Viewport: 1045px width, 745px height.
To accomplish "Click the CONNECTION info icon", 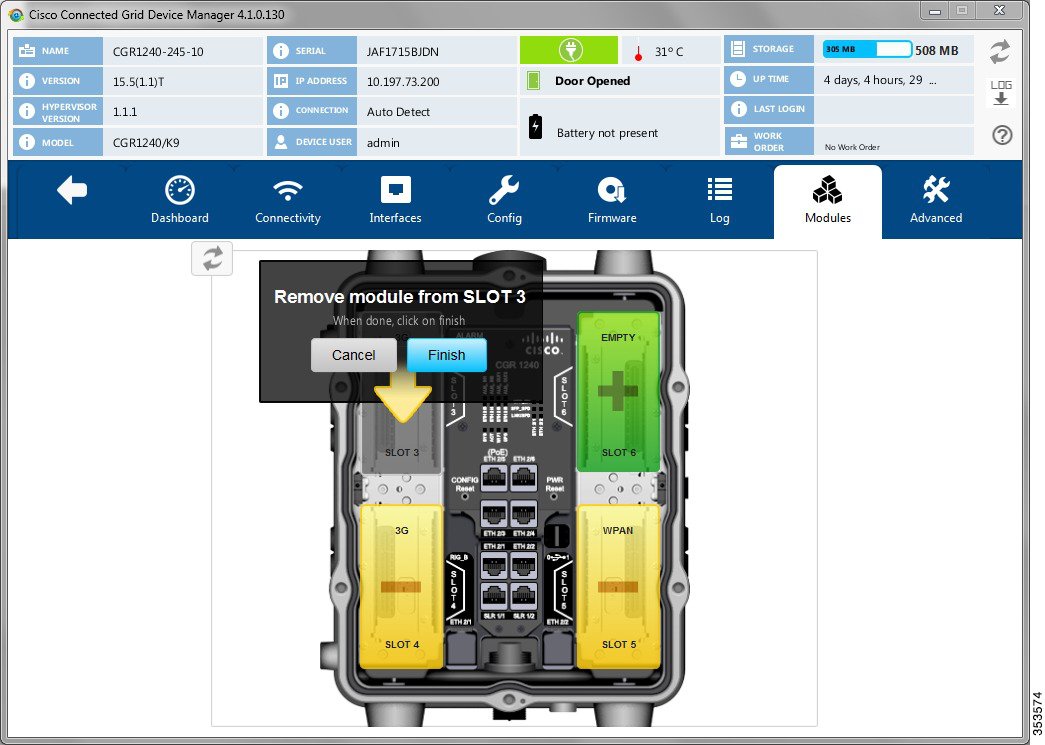I will (281, 111).
